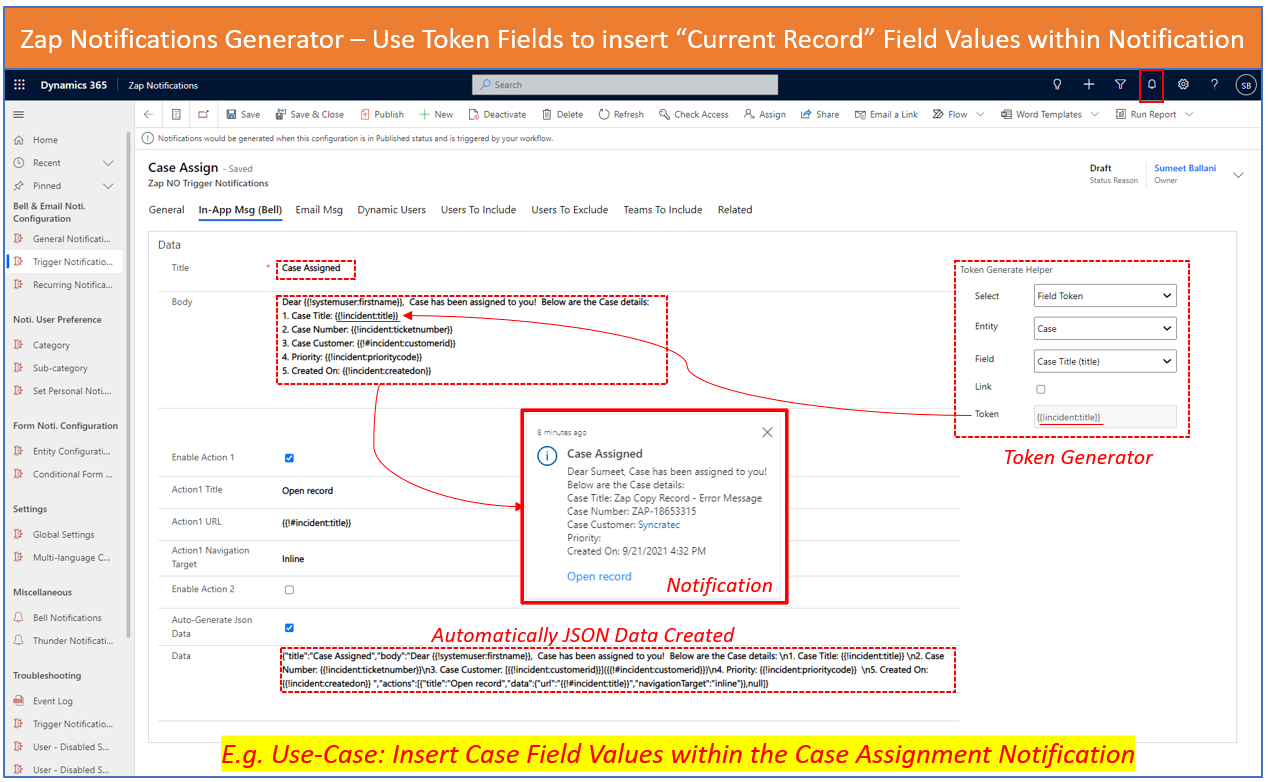
Task: Deactivate the record
Action: pos(497,114)
